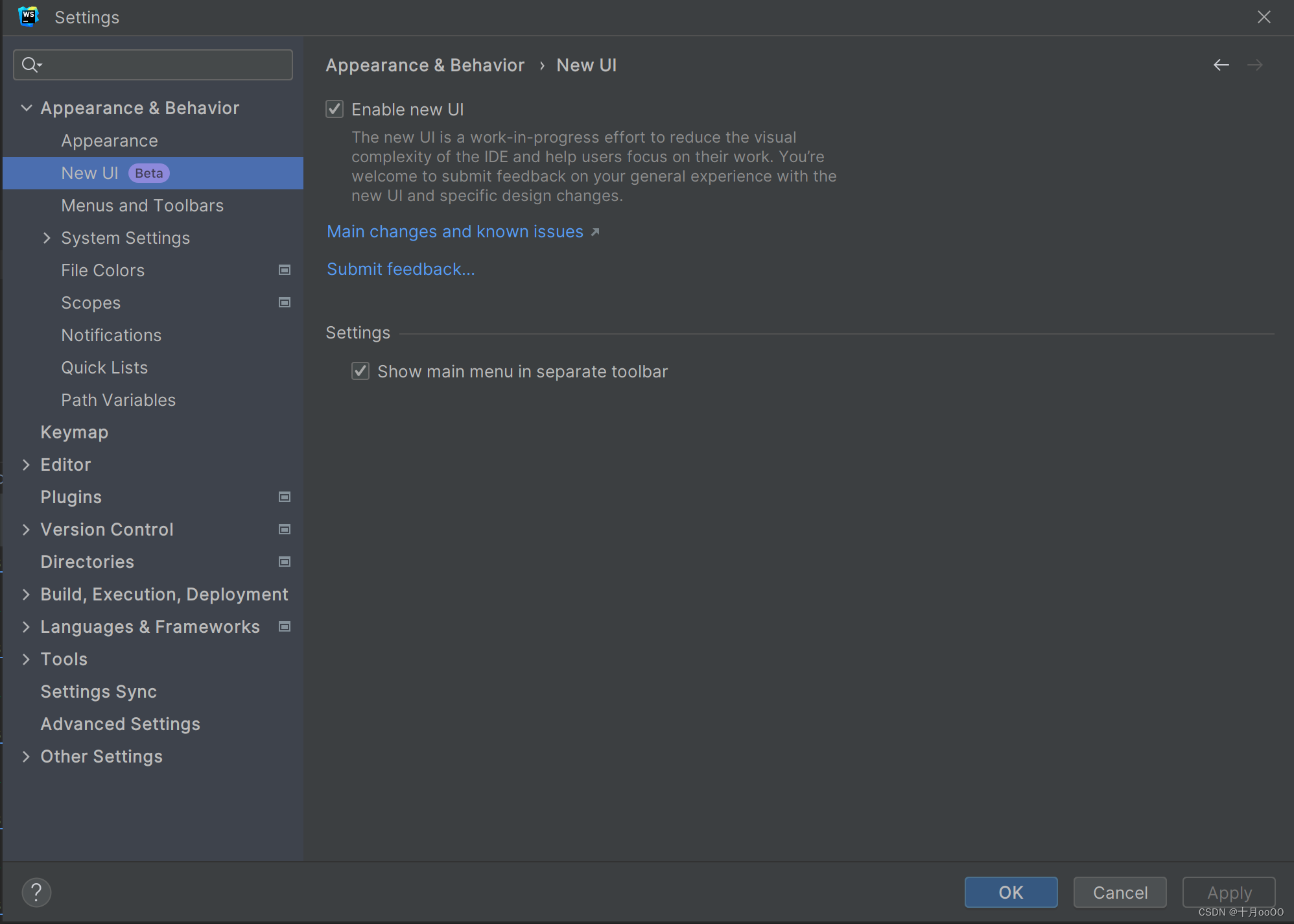Click the help question mark icon

point(36,892)
